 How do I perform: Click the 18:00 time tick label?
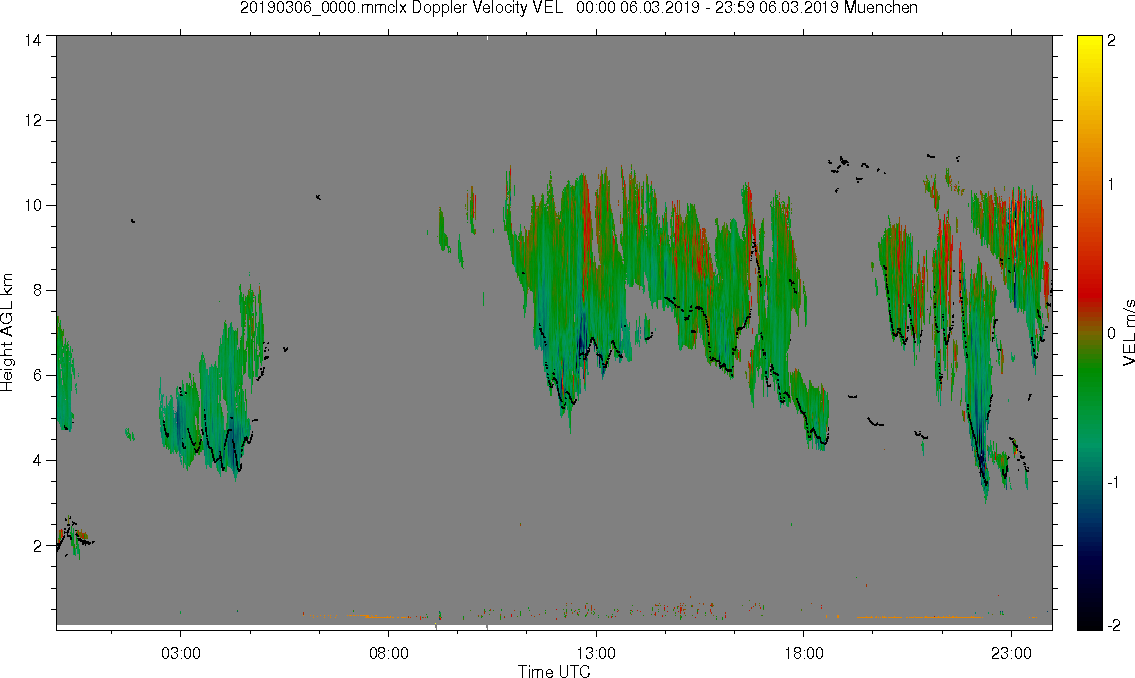pos(804,653)
